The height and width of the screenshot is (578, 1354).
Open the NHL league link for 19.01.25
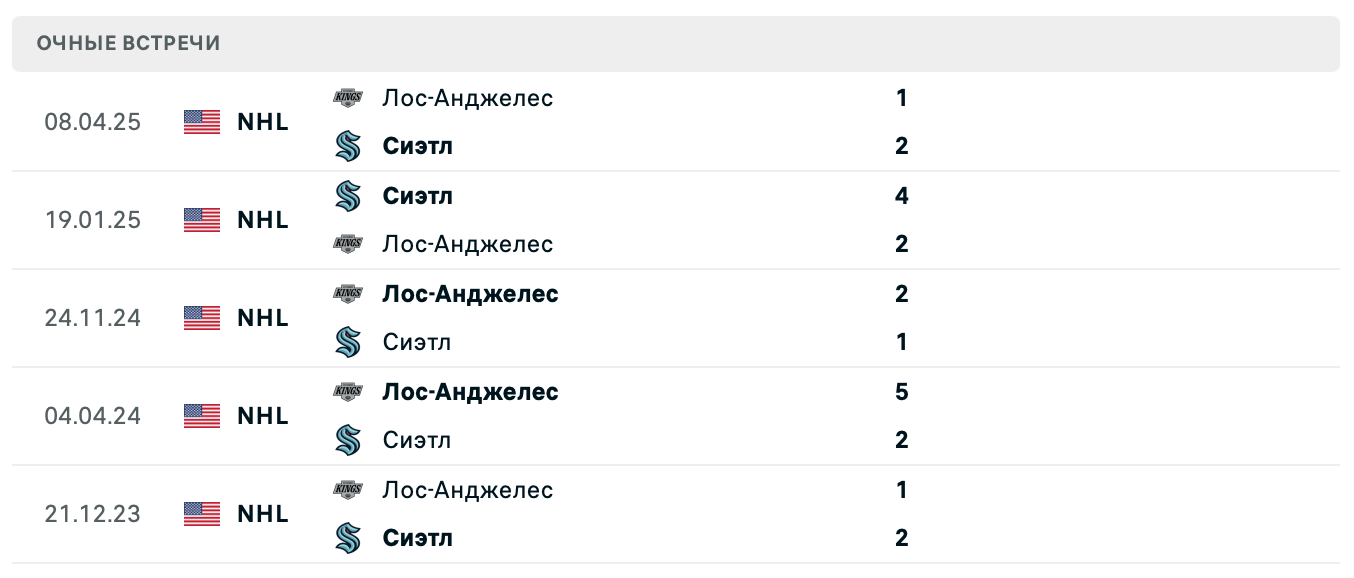click(263, 220)
